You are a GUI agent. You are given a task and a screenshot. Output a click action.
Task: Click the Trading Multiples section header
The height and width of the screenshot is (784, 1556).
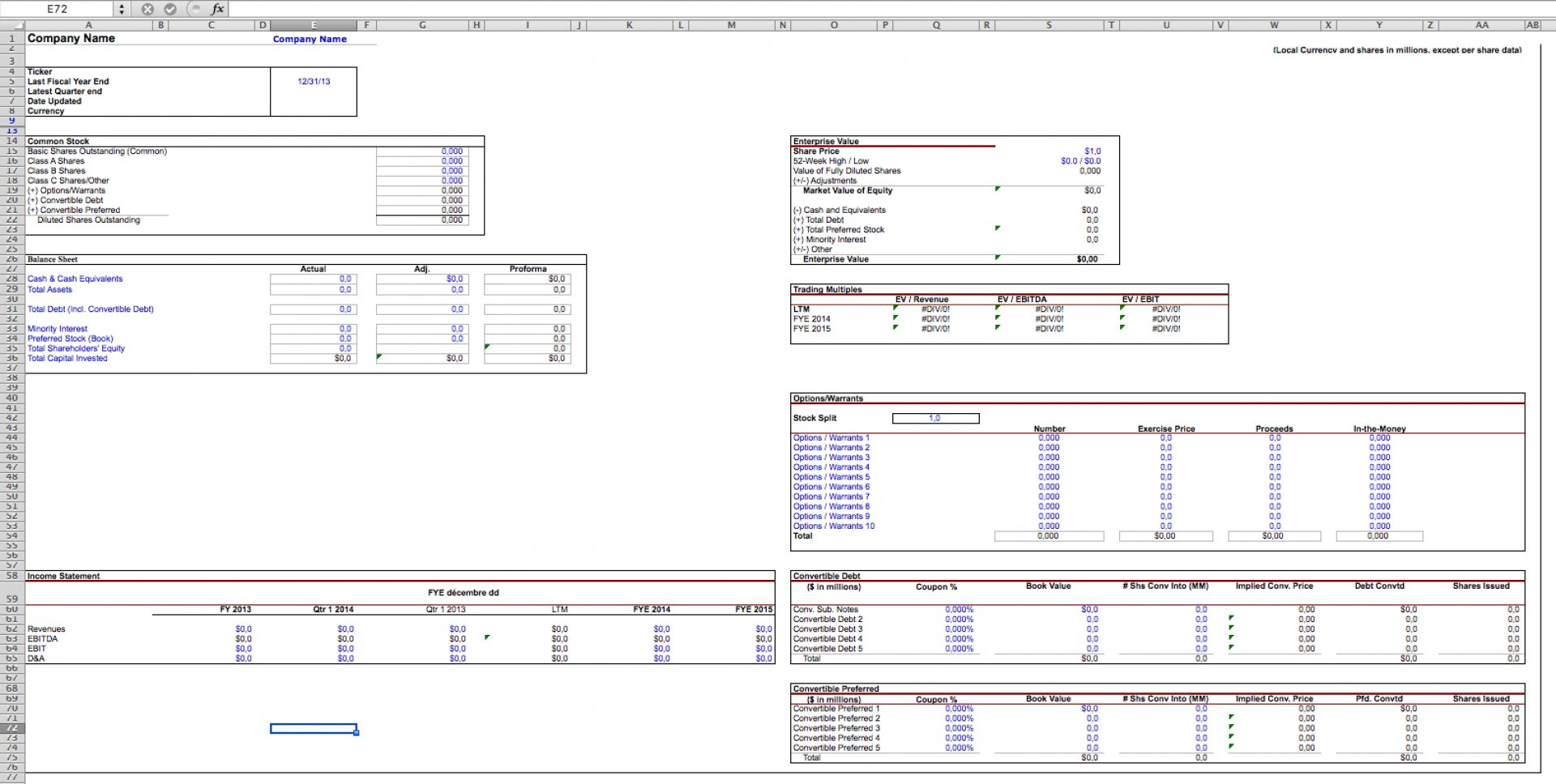[827, 289]
